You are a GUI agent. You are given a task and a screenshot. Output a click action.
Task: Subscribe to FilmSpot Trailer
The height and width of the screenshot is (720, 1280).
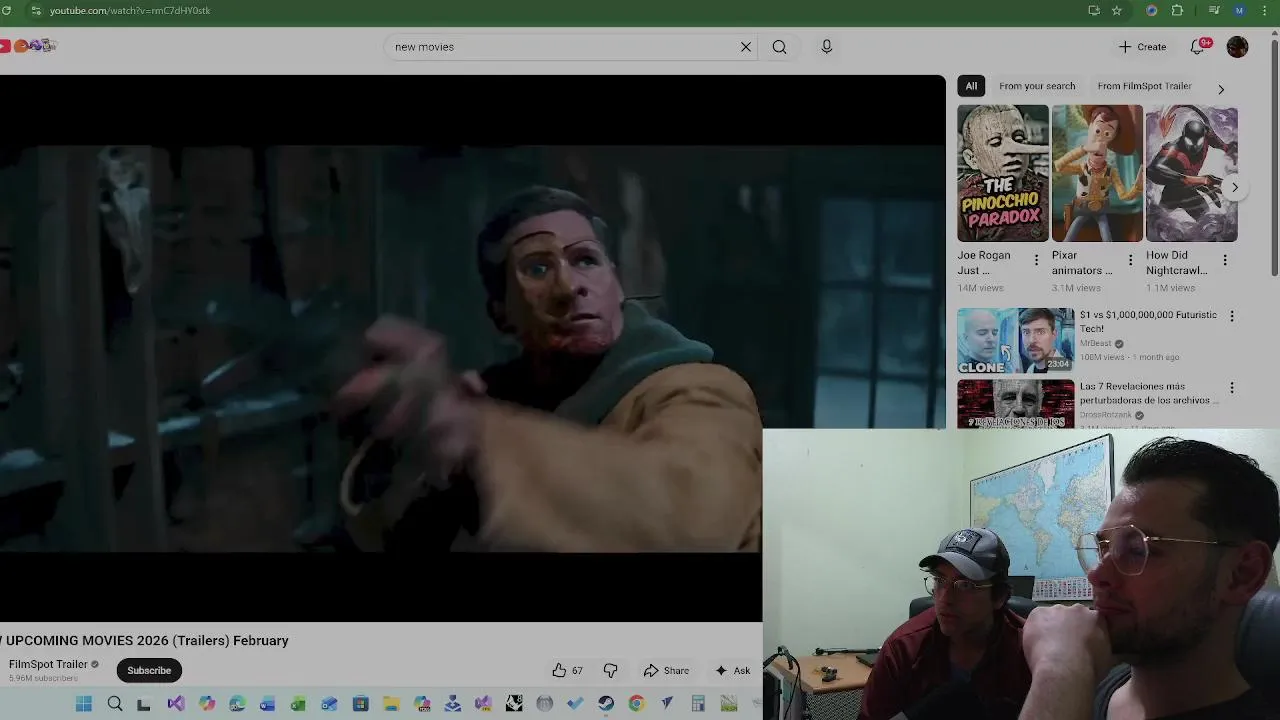pyautogui.click(x=149, y=671)
